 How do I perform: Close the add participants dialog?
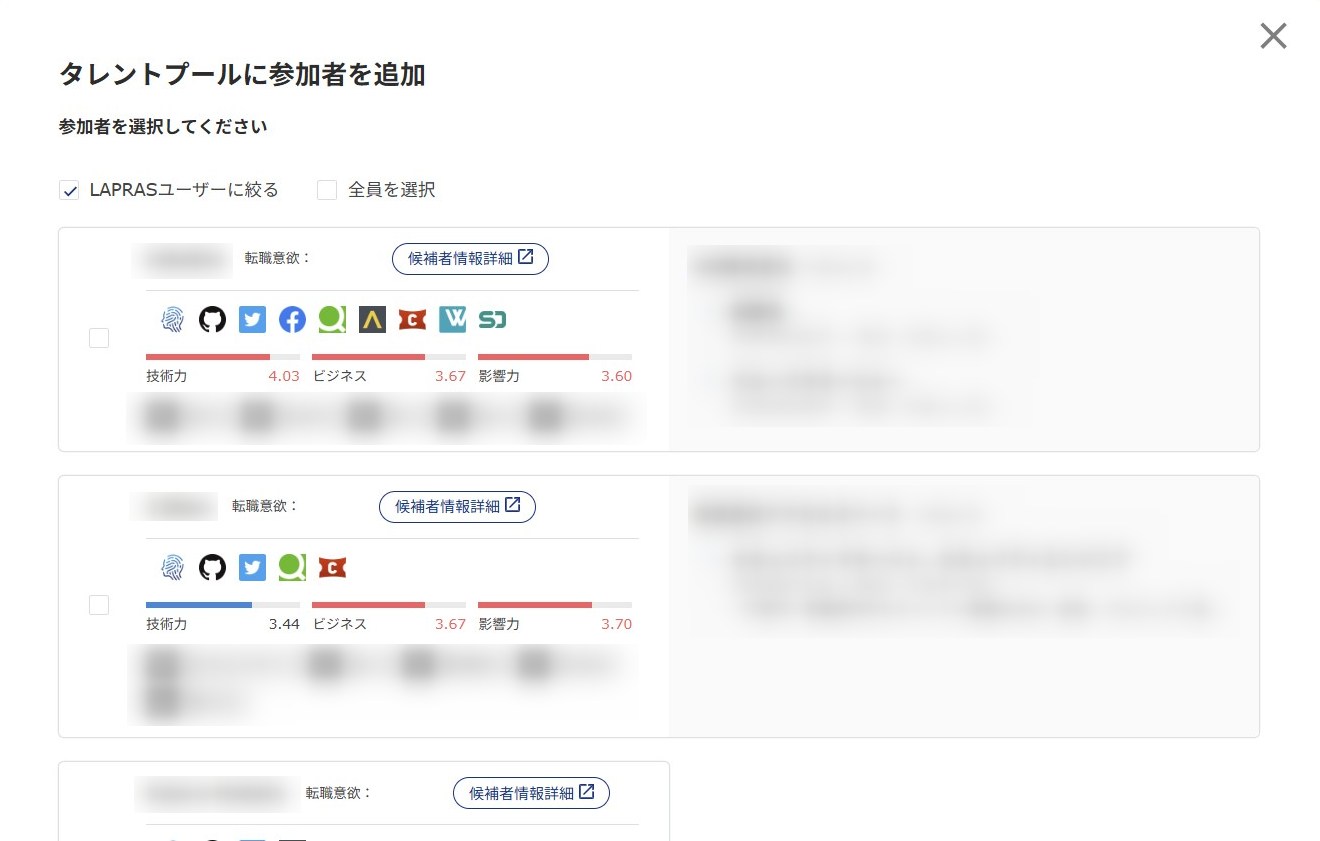tap(1273, 36)
